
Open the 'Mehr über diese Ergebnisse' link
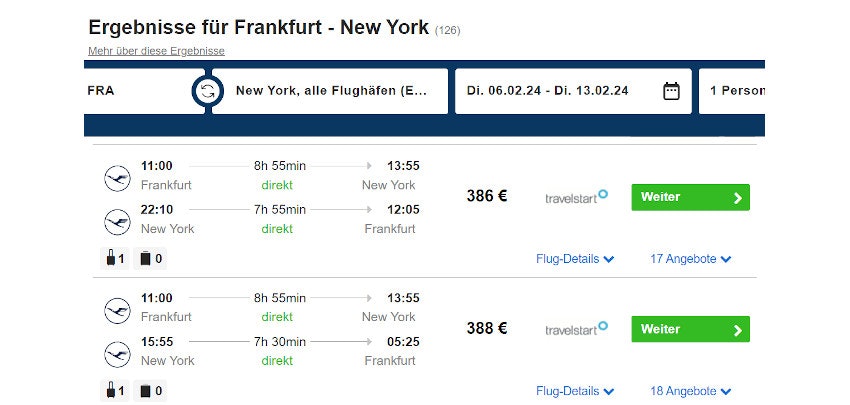[x=156, y=51]
